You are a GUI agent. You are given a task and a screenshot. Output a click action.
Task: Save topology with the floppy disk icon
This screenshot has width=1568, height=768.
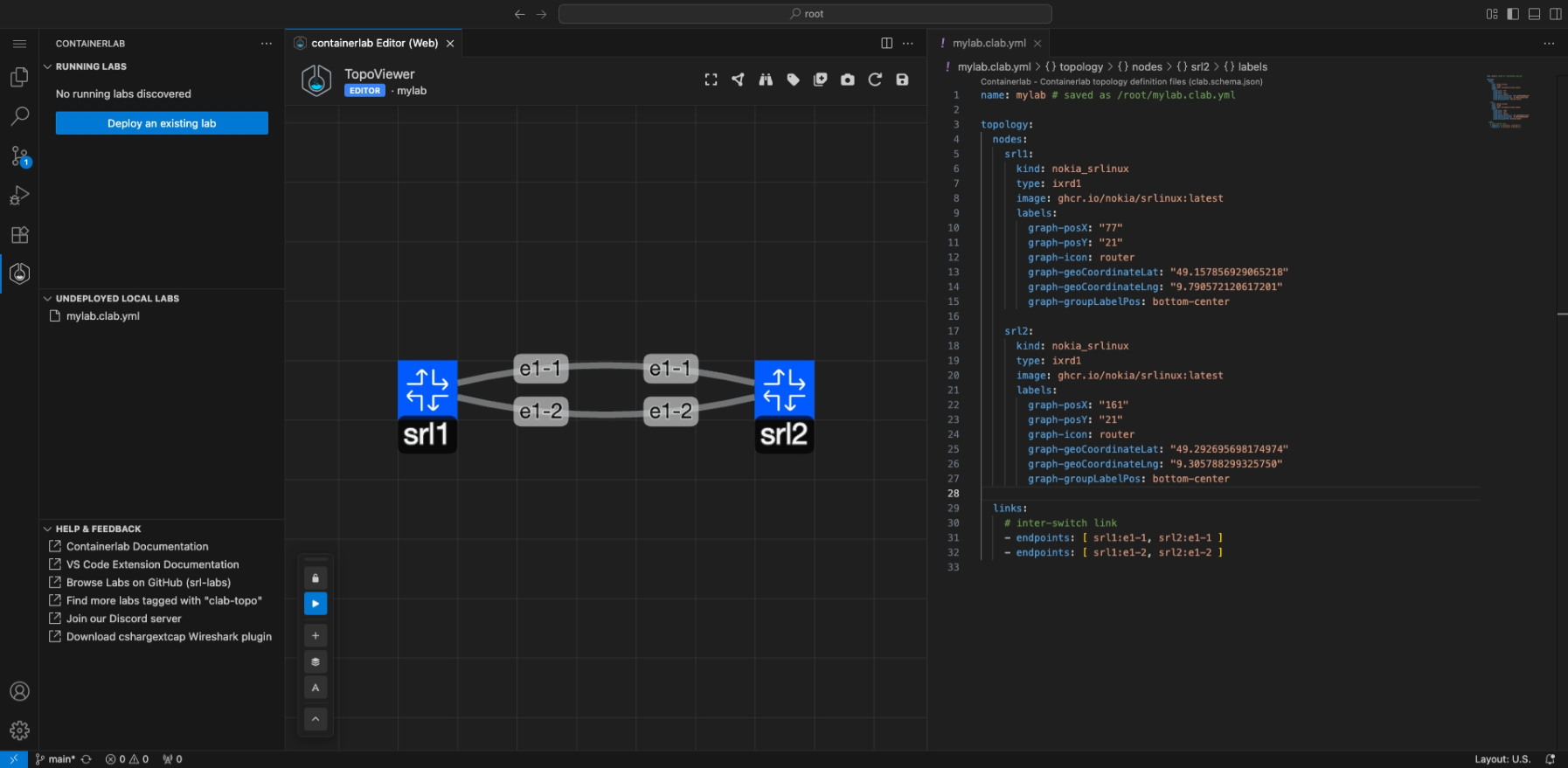pyautogui.click(x=902, y=80)
